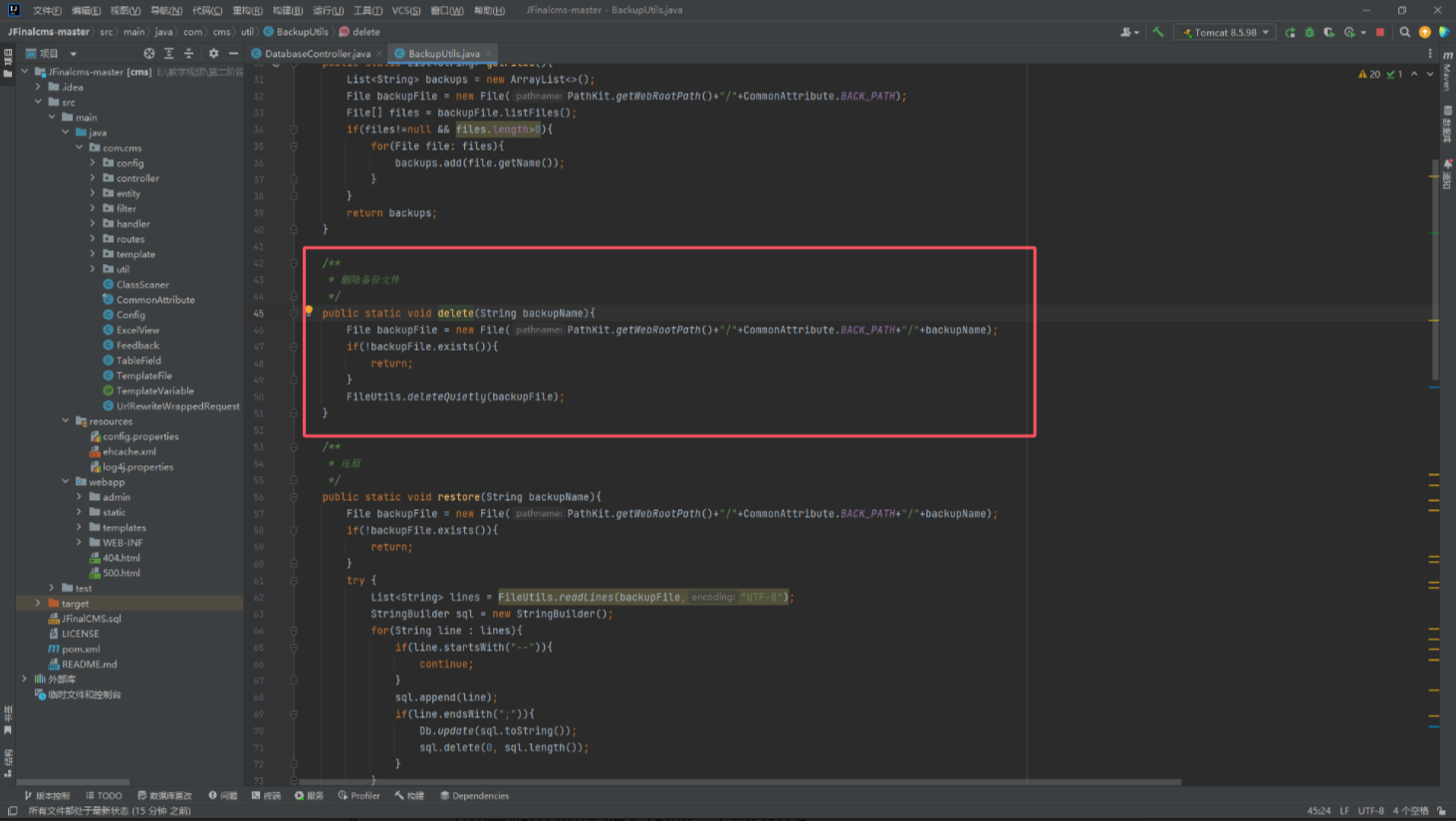
Task: Open Tomcat 8.5.98 run configuration dropdown
Action: click(x=1226, y=32)
